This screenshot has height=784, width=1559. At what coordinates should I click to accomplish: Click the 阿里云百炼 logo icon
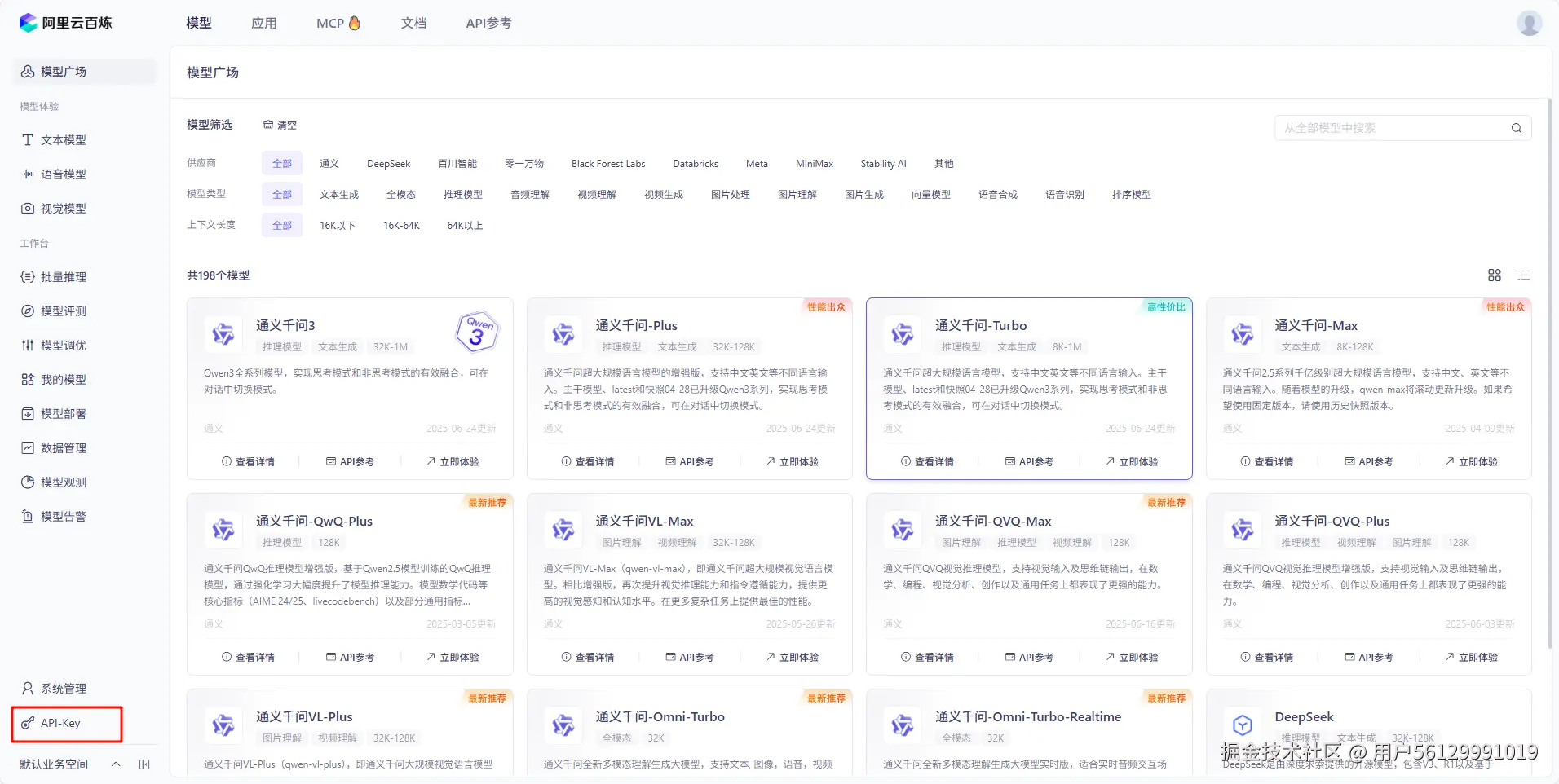point(29,23)
